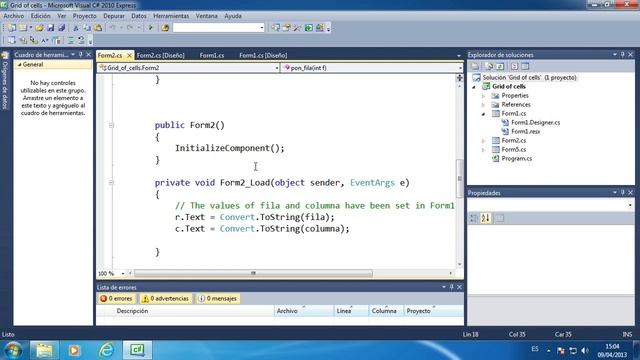
Task: Open the Archivo menu
Action: tap(14, 16)
